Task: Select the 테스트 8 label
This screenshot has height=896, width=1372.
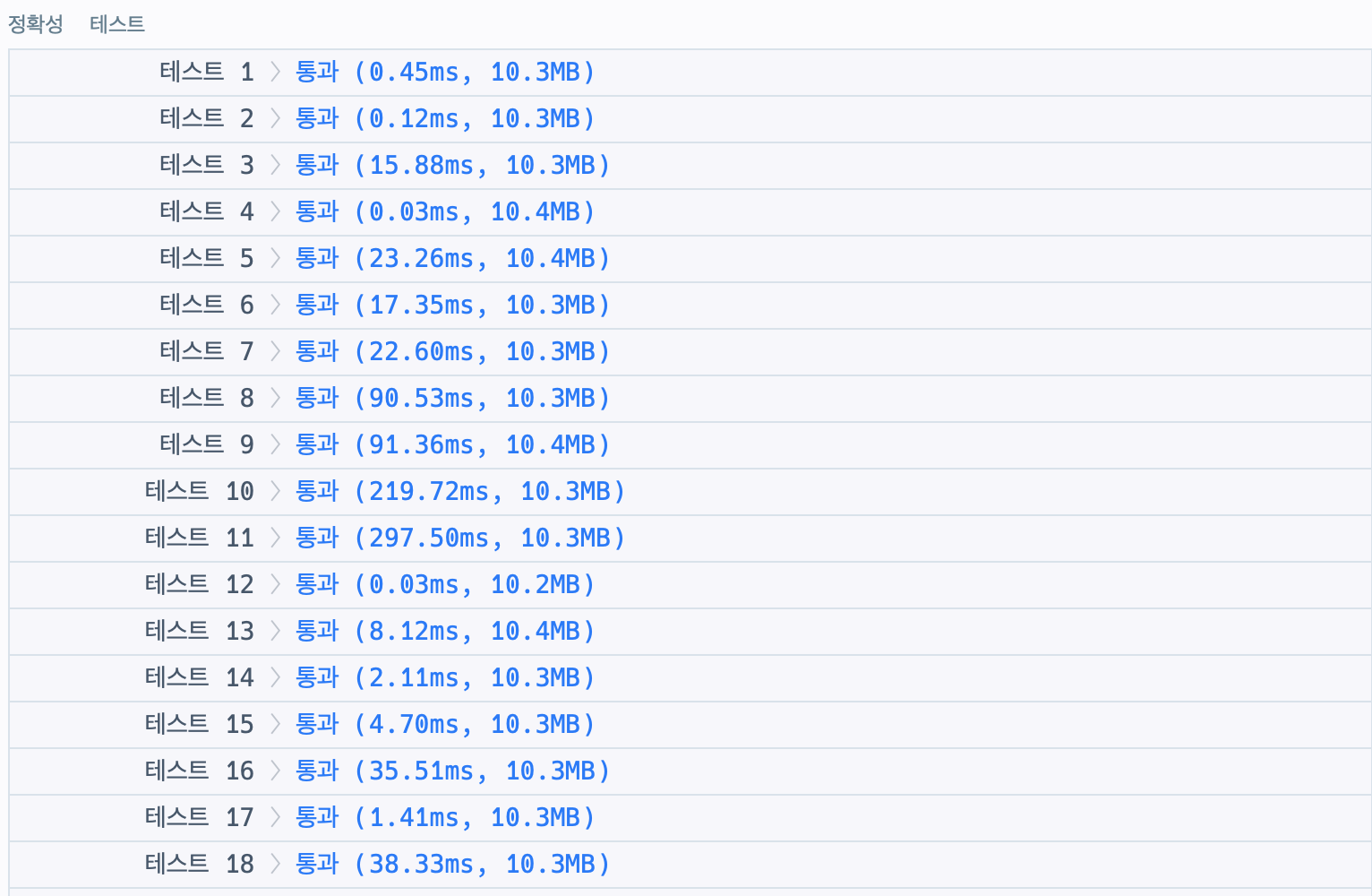Action: point(207,398)
